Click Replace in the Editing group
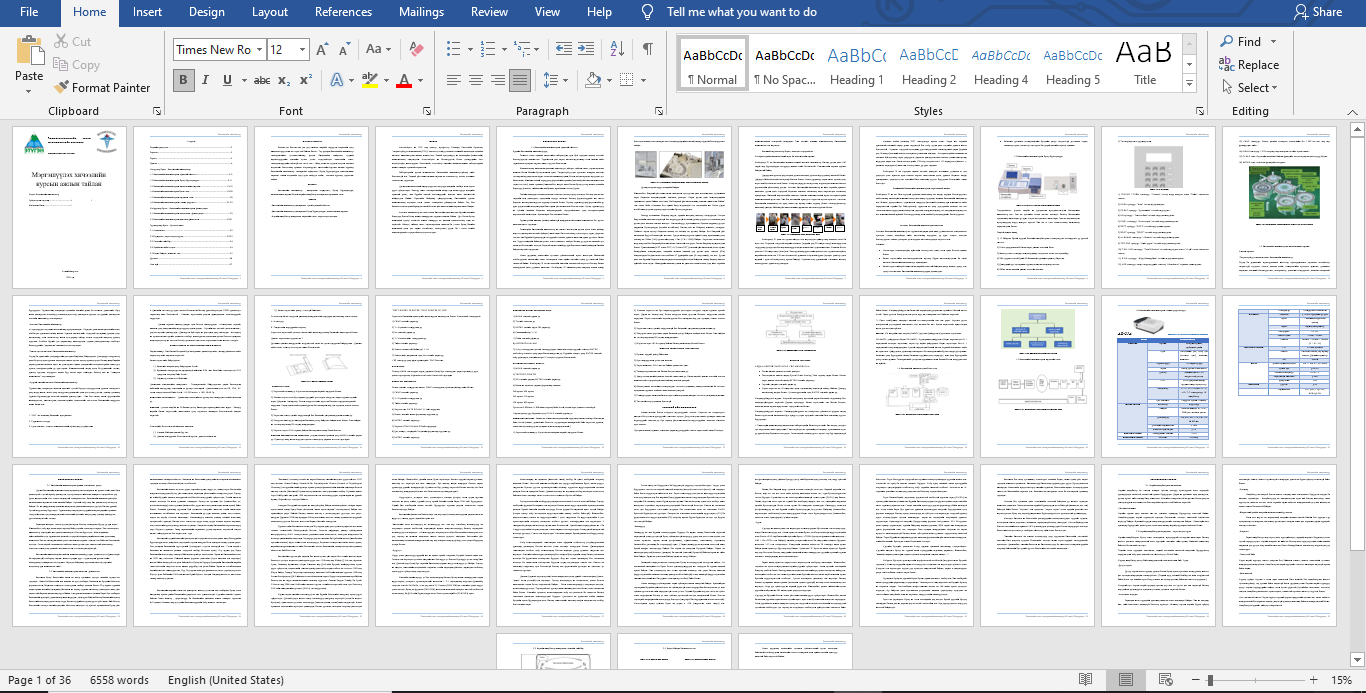This screenshot has width=1366, height=693. pyautogui.click(x=1248, y=65)
